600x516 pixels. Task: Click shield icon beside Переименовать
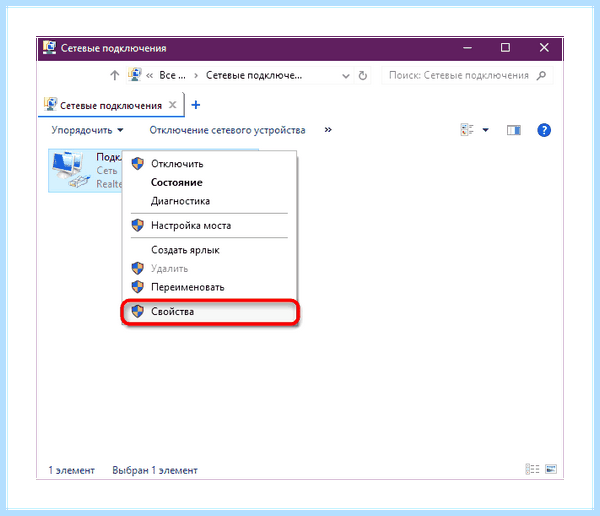[138, 287]
